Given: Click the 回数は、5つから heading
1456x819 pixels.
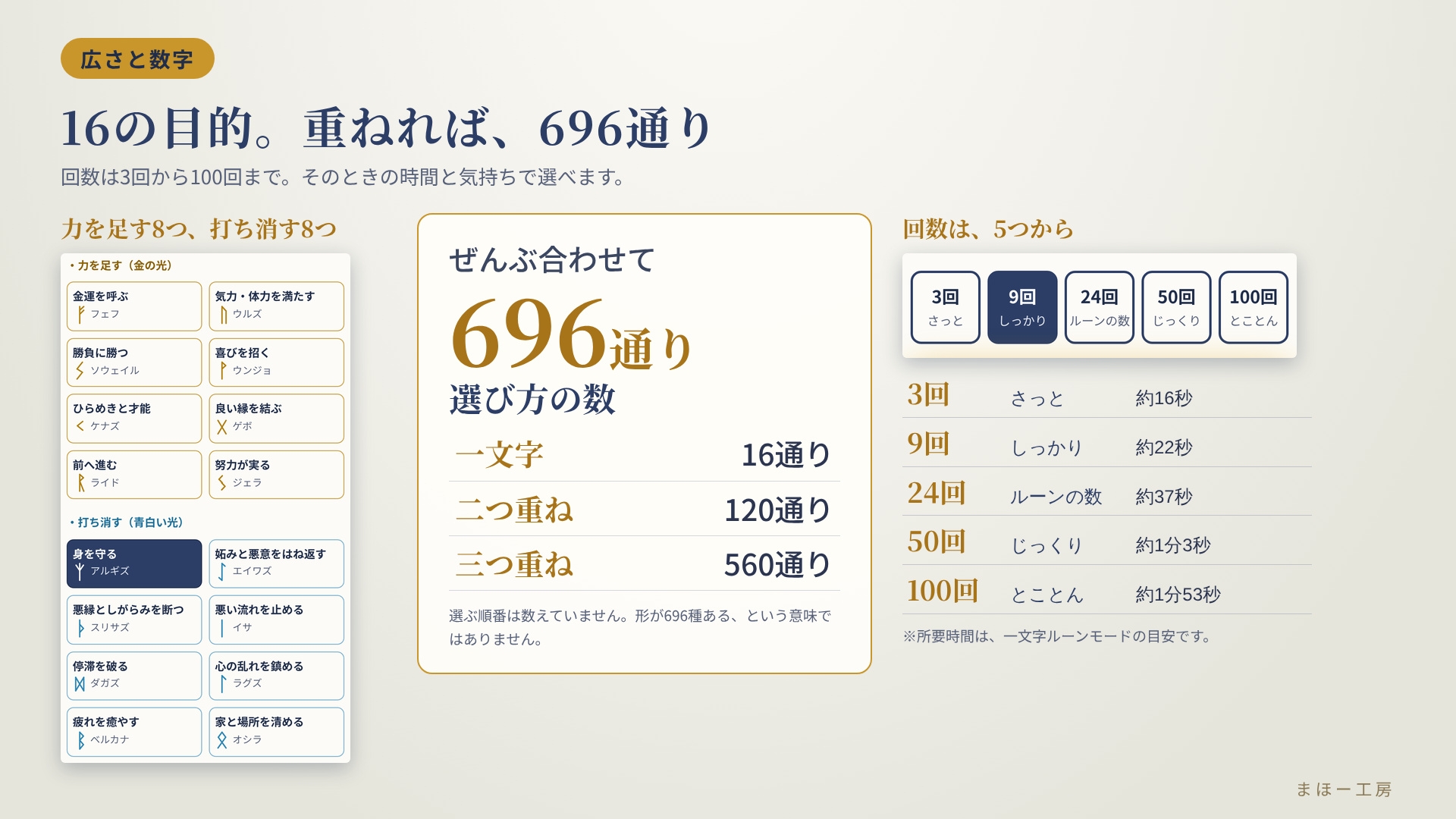Looking at the screenshot, I should (x=988, y=229).
